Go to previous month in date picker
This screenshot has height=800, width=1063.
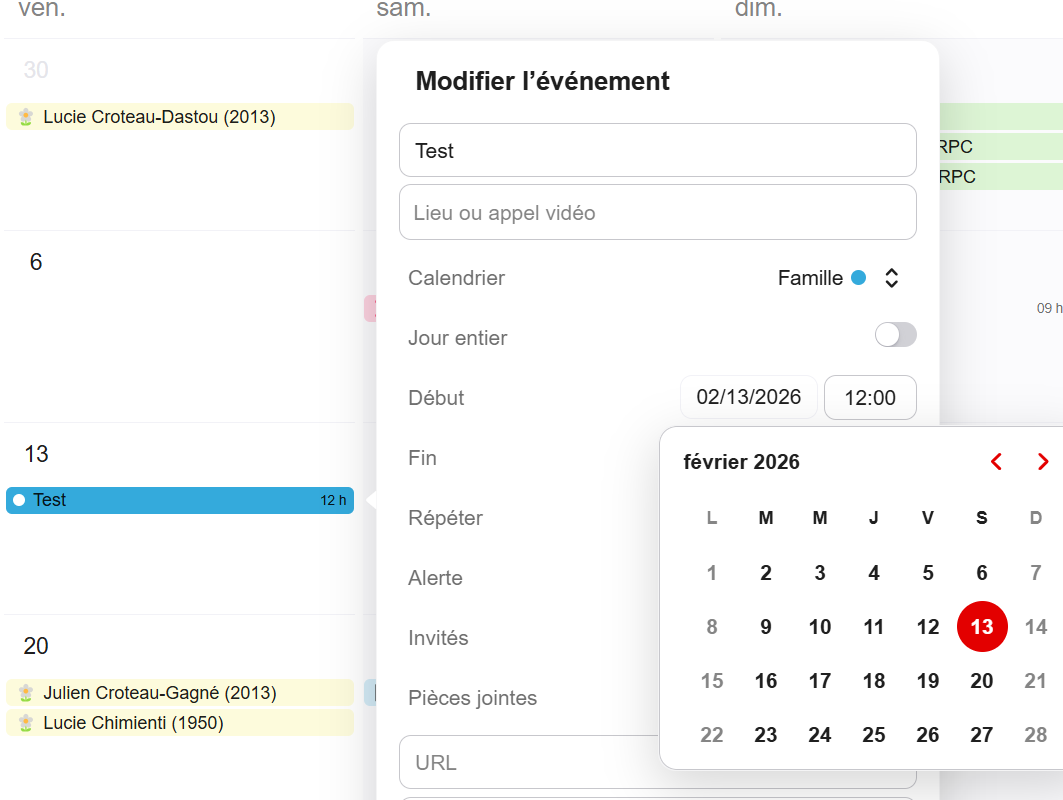[x=996, y=462]
